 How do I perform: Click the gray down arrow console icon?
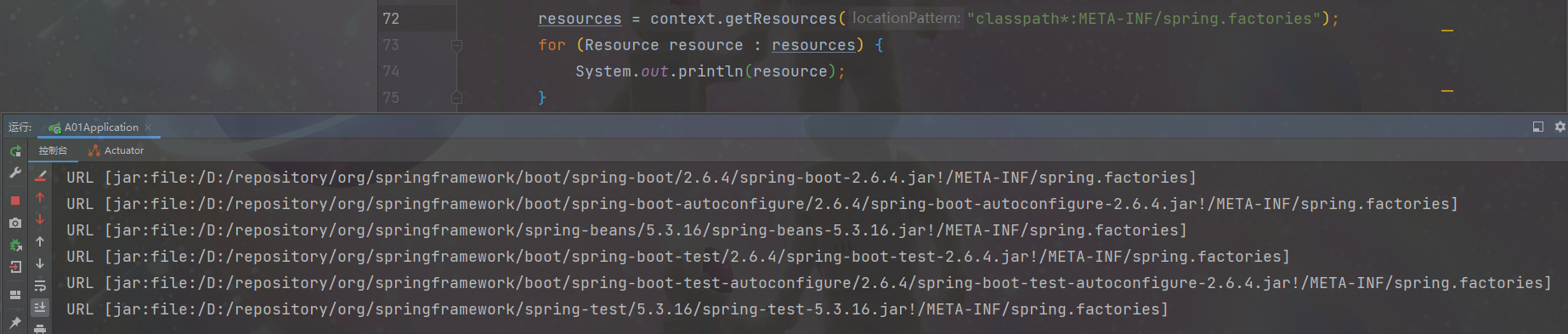[40, 263]
